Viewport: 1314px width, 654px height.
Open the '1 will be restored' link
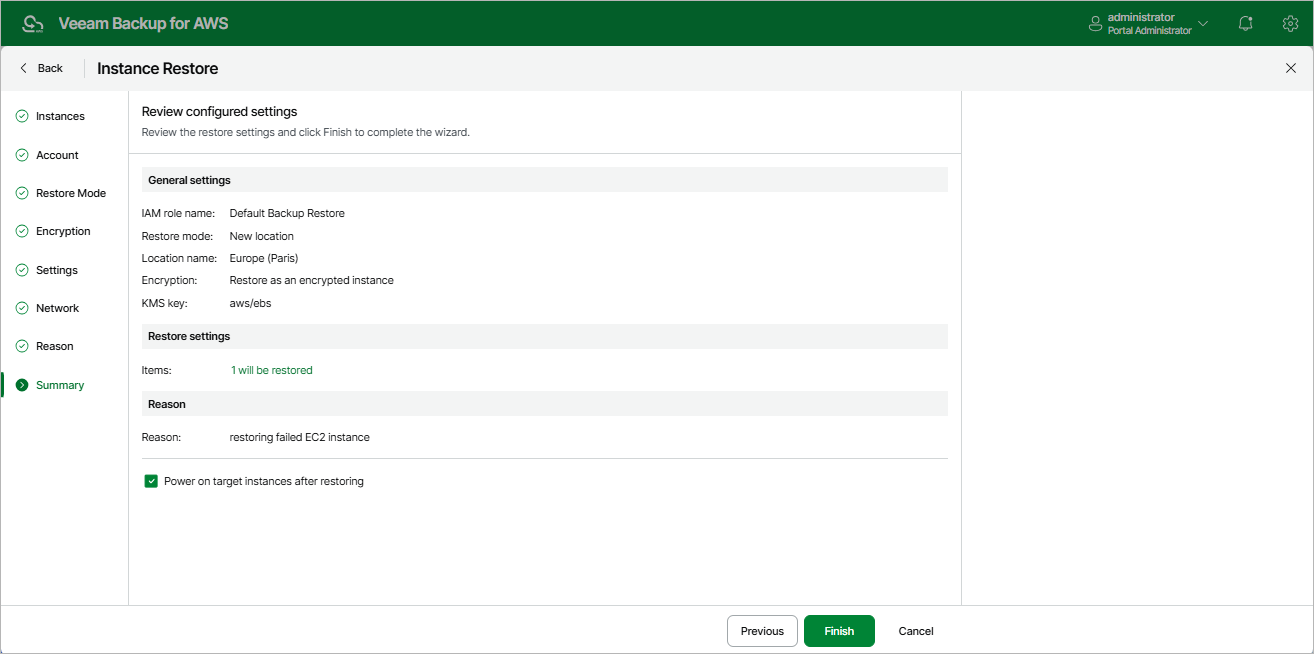coord(271,370)
